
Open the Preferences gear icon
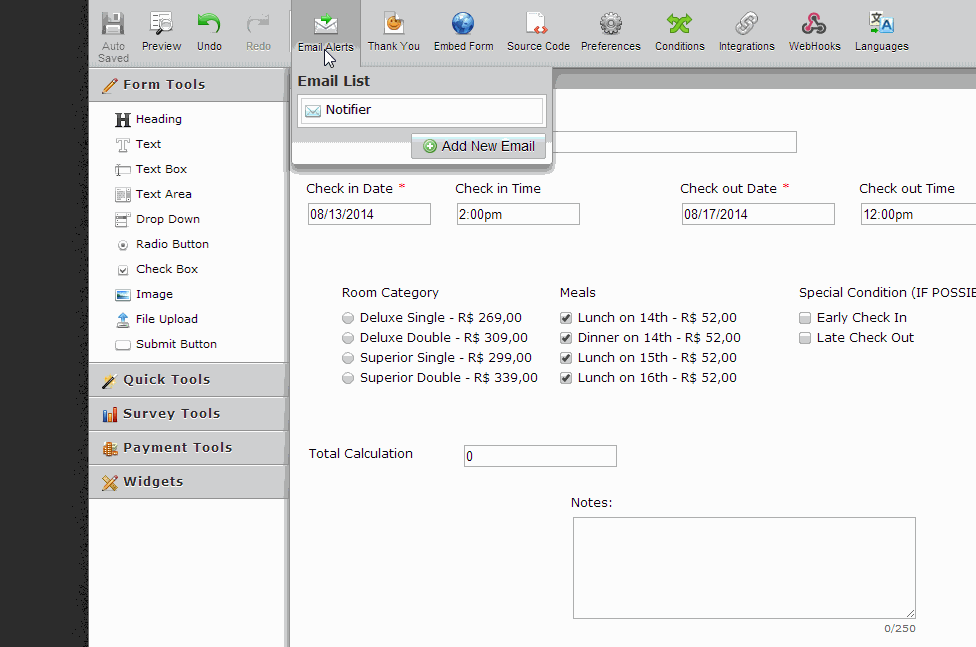pyautogui.click(x=610, y=31)
